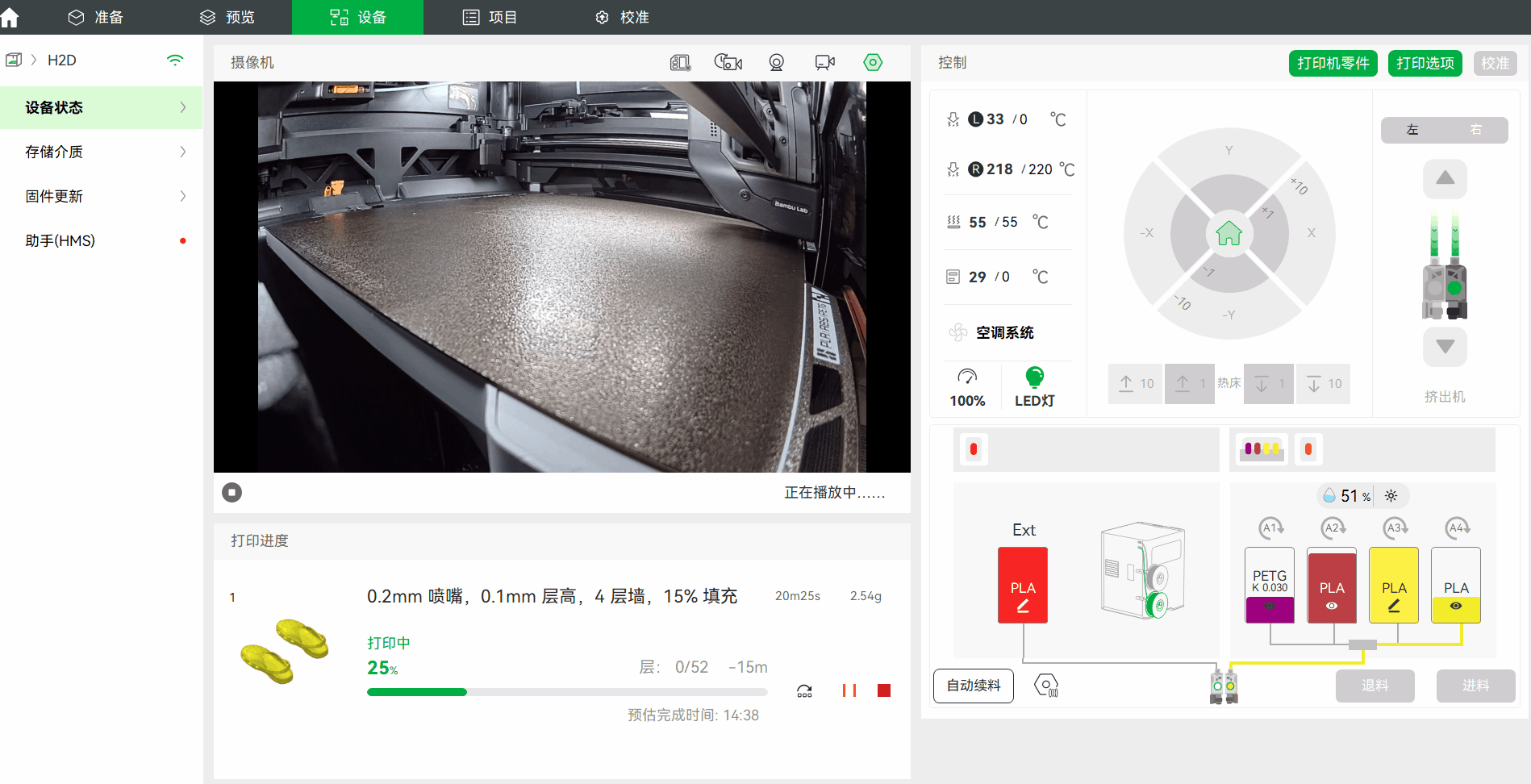
Task: Move -X on the jog wheel
Action: [x=1146, y=233]
